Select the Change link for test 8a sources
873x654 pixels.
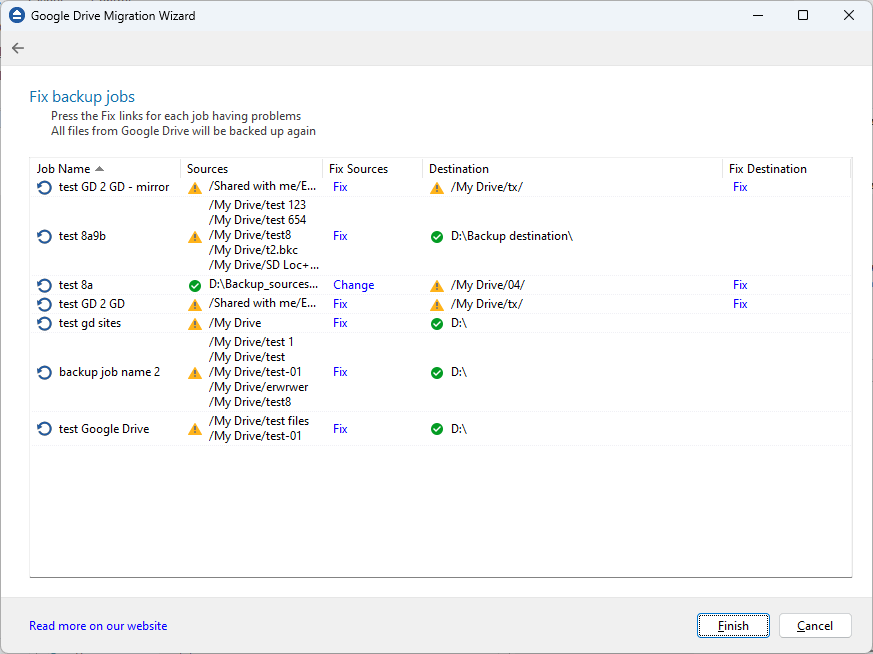[353, 284]
